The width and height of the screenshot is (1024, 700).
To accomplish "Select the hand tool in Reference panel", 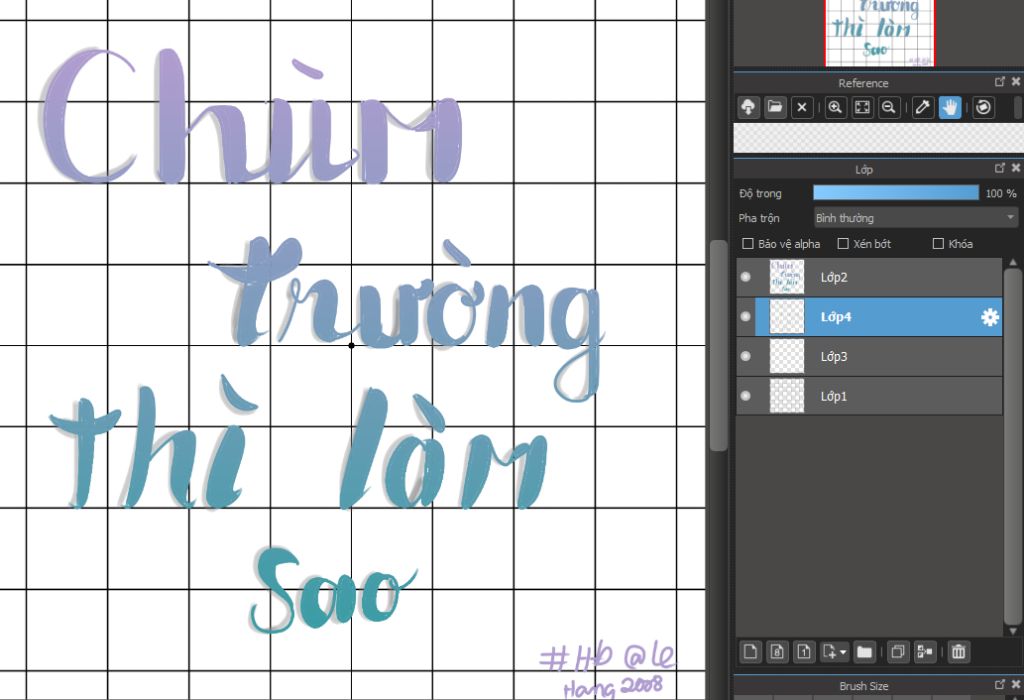I will tap(950, 108).
